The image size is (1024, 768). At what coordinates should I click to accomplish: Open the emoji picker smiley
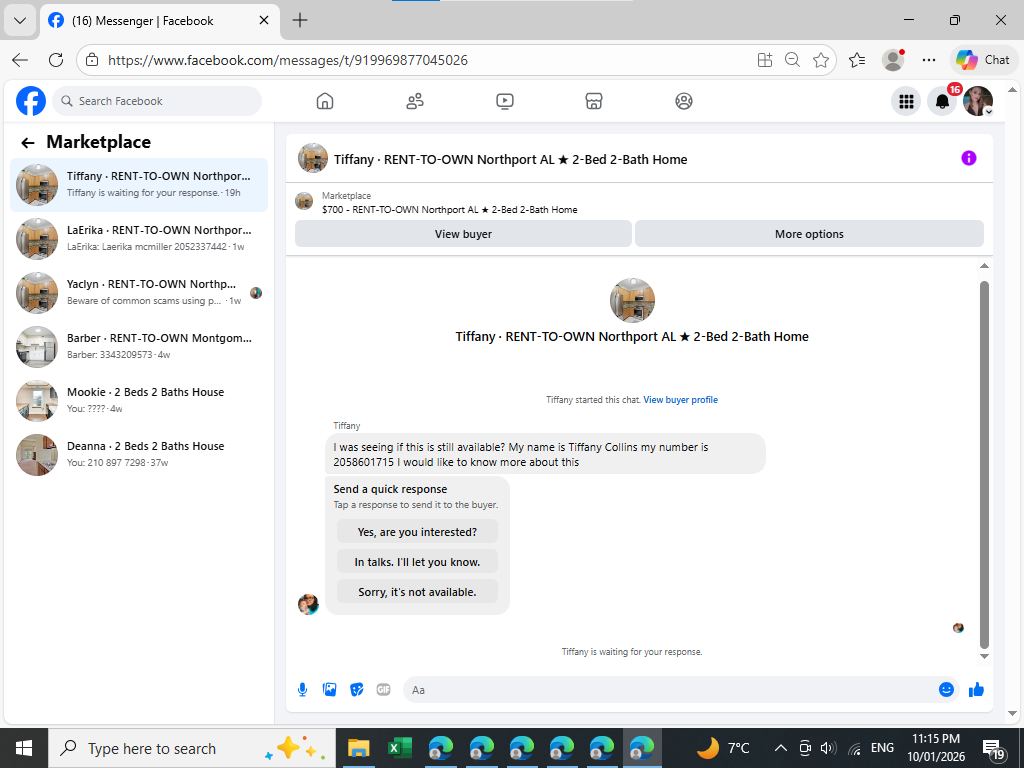[x=946, y=690]
